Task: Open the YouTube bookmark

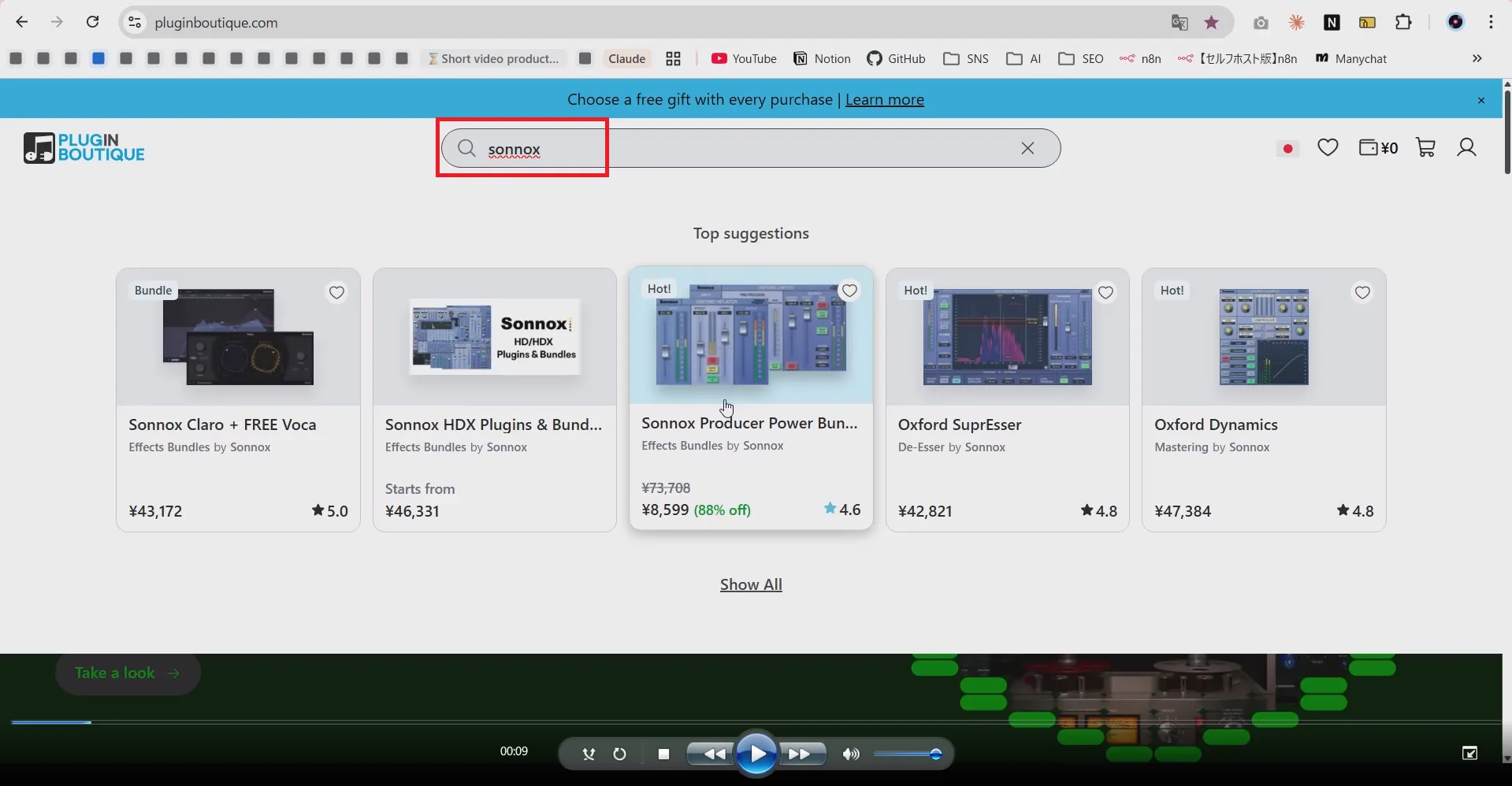Action: click(x=744, y=58)
